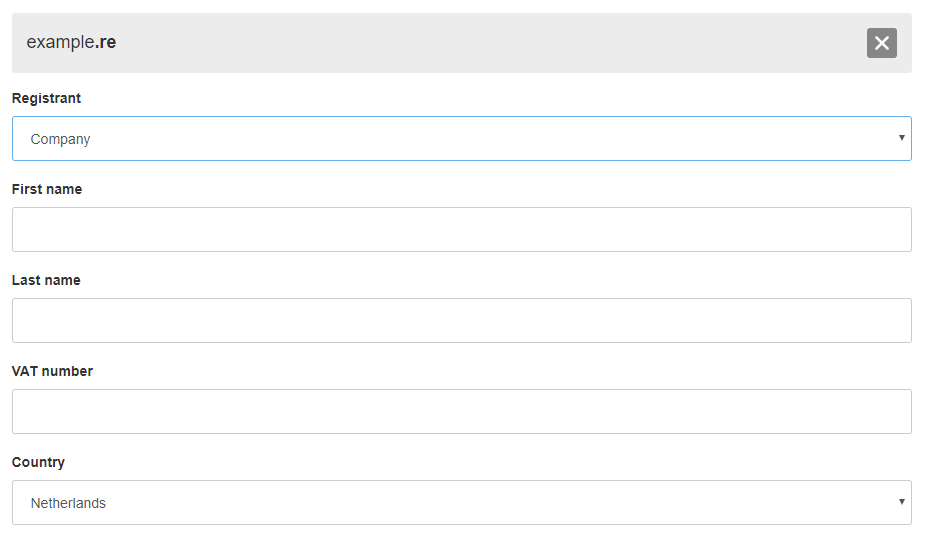
Task: Click the Registrant dropdown arrow
Action: [x=901, y=138]
